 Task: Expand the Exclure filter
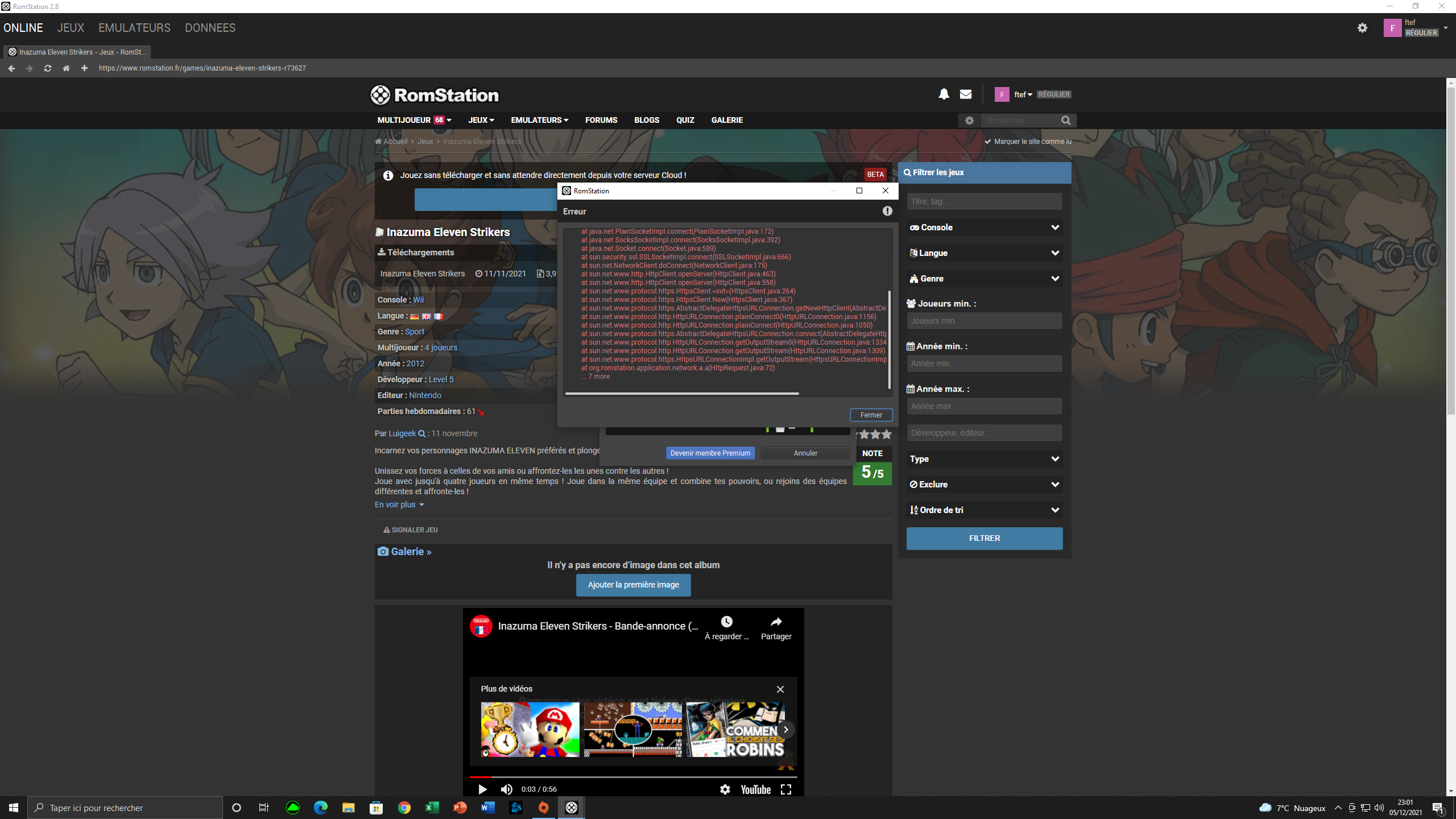click(985, 485)
